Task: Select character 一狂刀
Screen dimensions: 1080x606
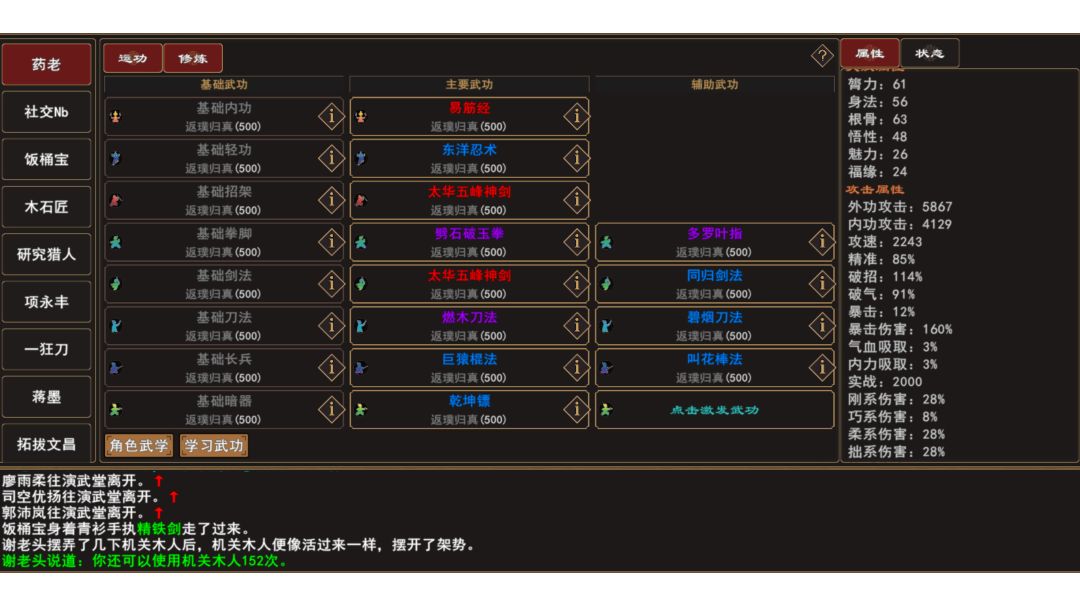Action: 46,349
